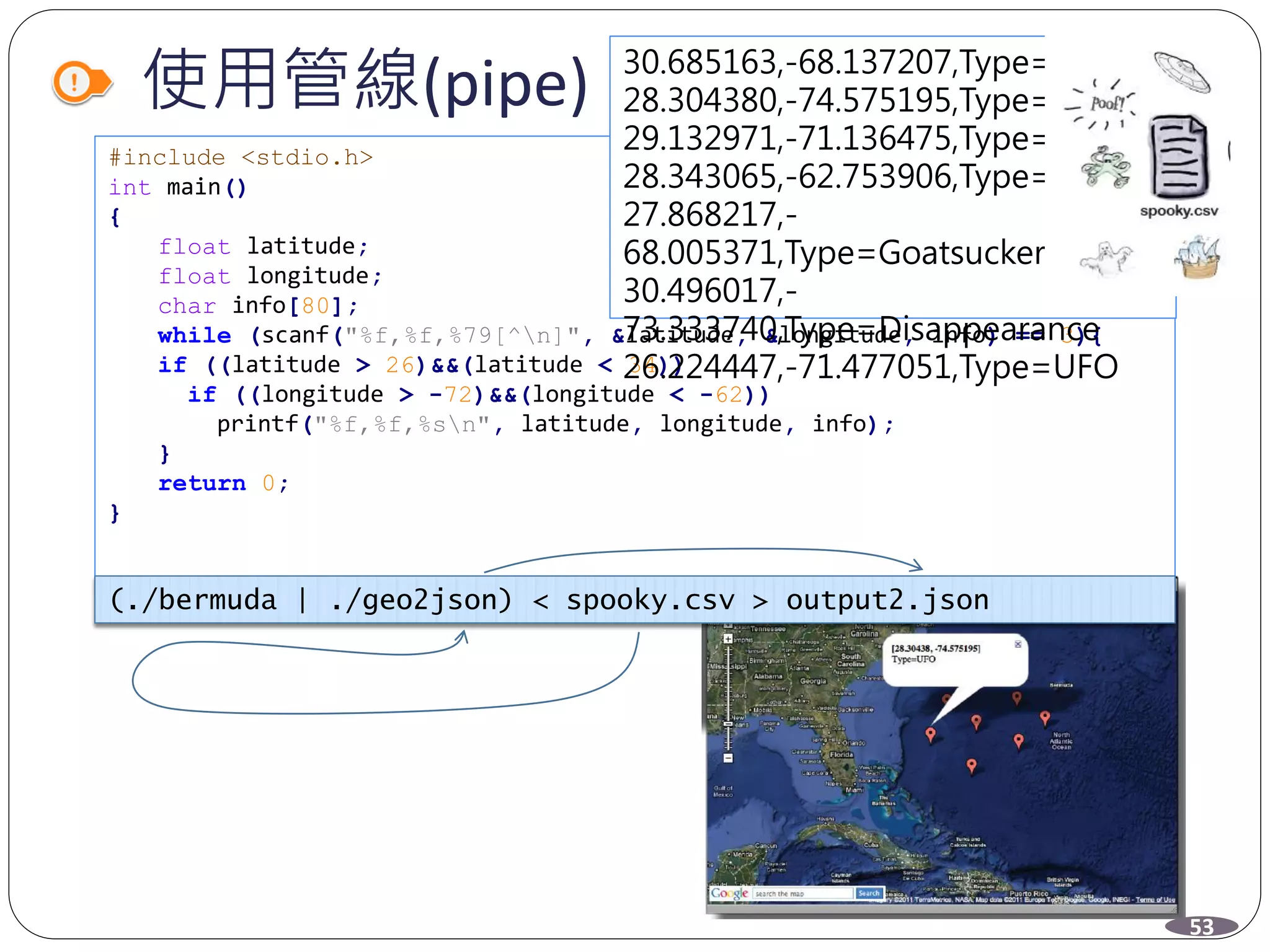1270x952 pixels.
Task: Click the sailing ship illustration
Action: 1197,257
